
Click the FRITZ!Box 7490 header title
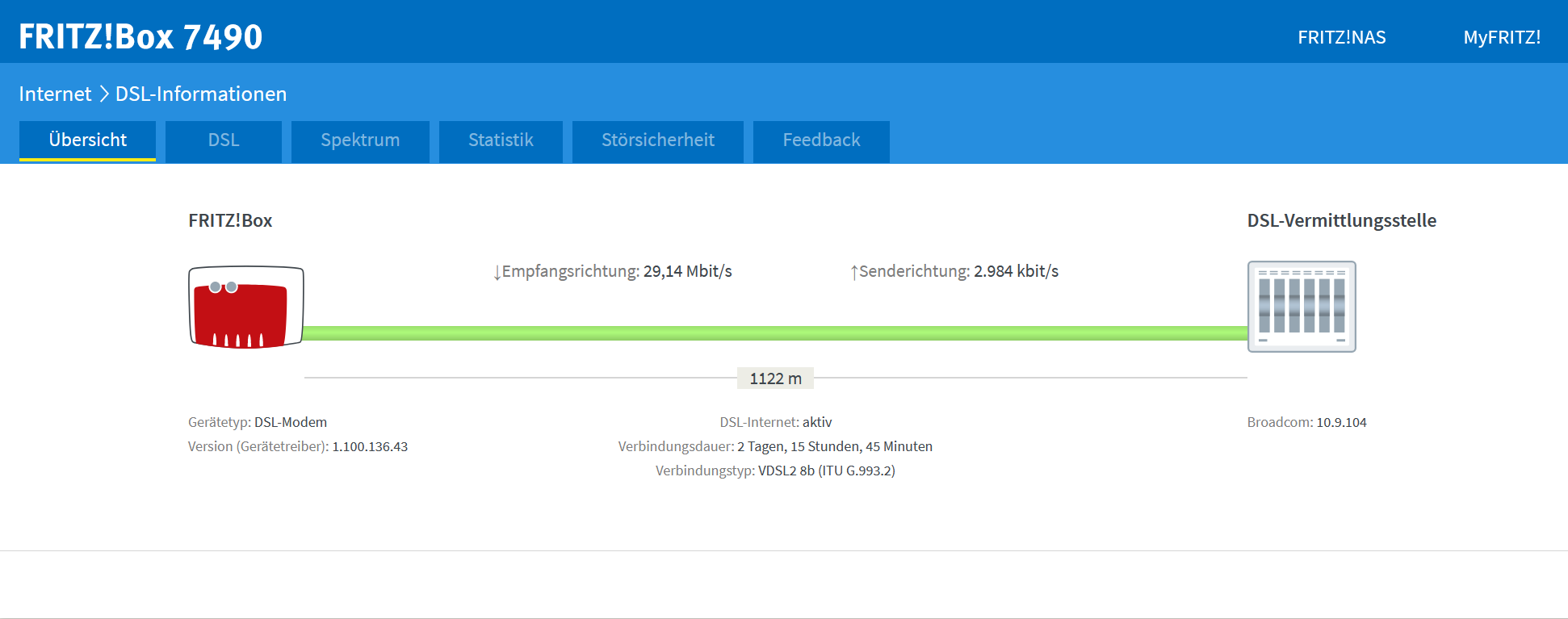point(140,37)
